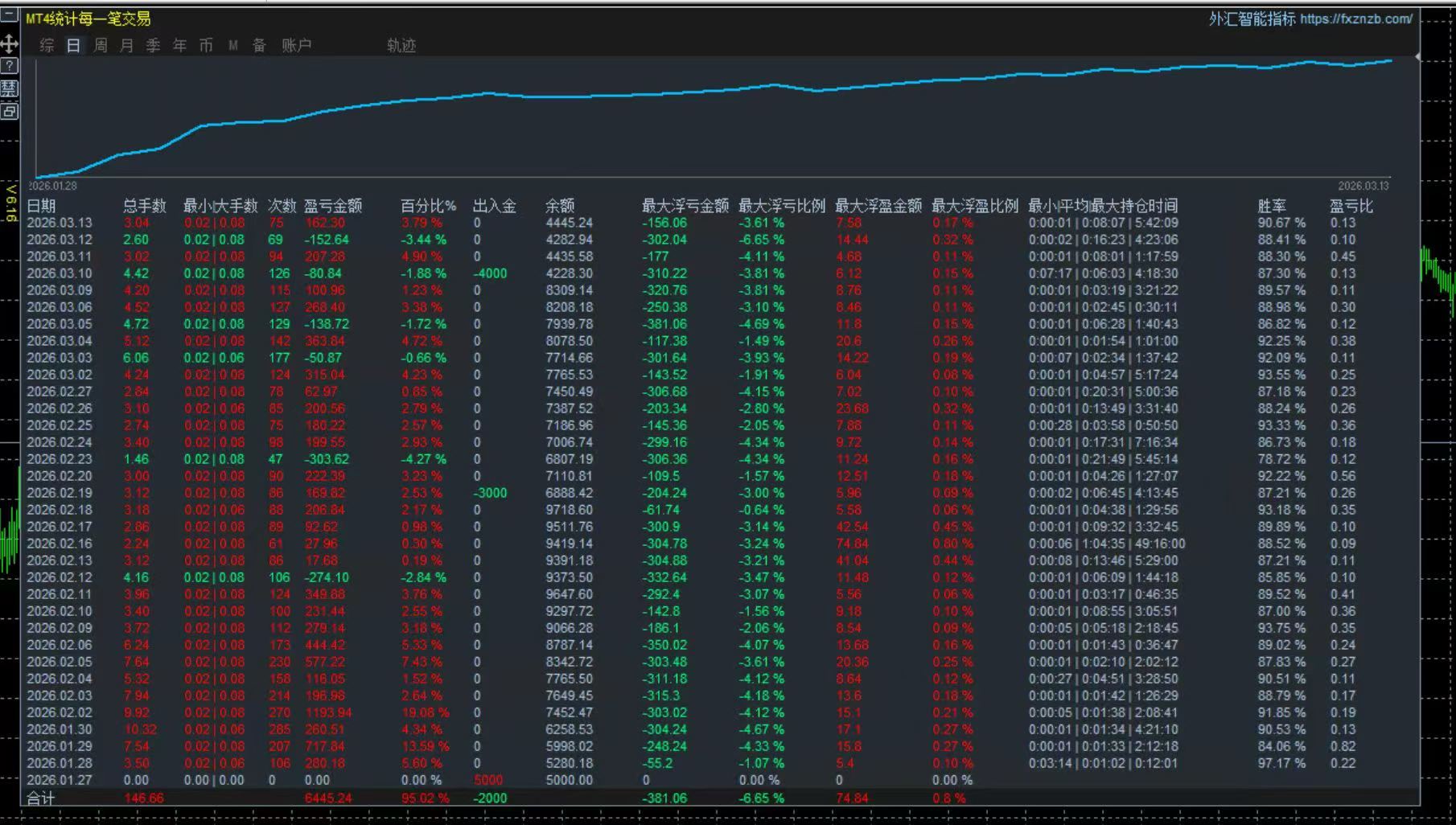Switch to the 年 yearly tab

[179, 46]
